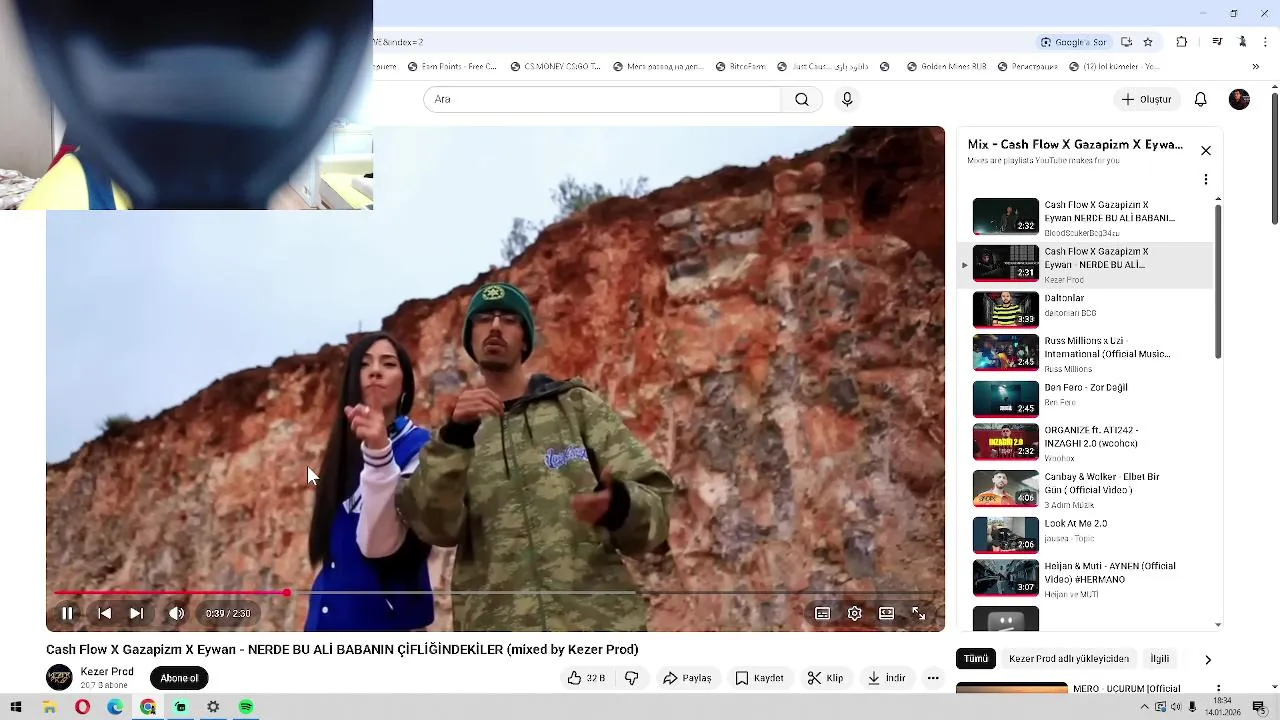The image size is (1280, 720).
Task: Play Ben Fero - Zor Değil
Action: (1085, 398)
